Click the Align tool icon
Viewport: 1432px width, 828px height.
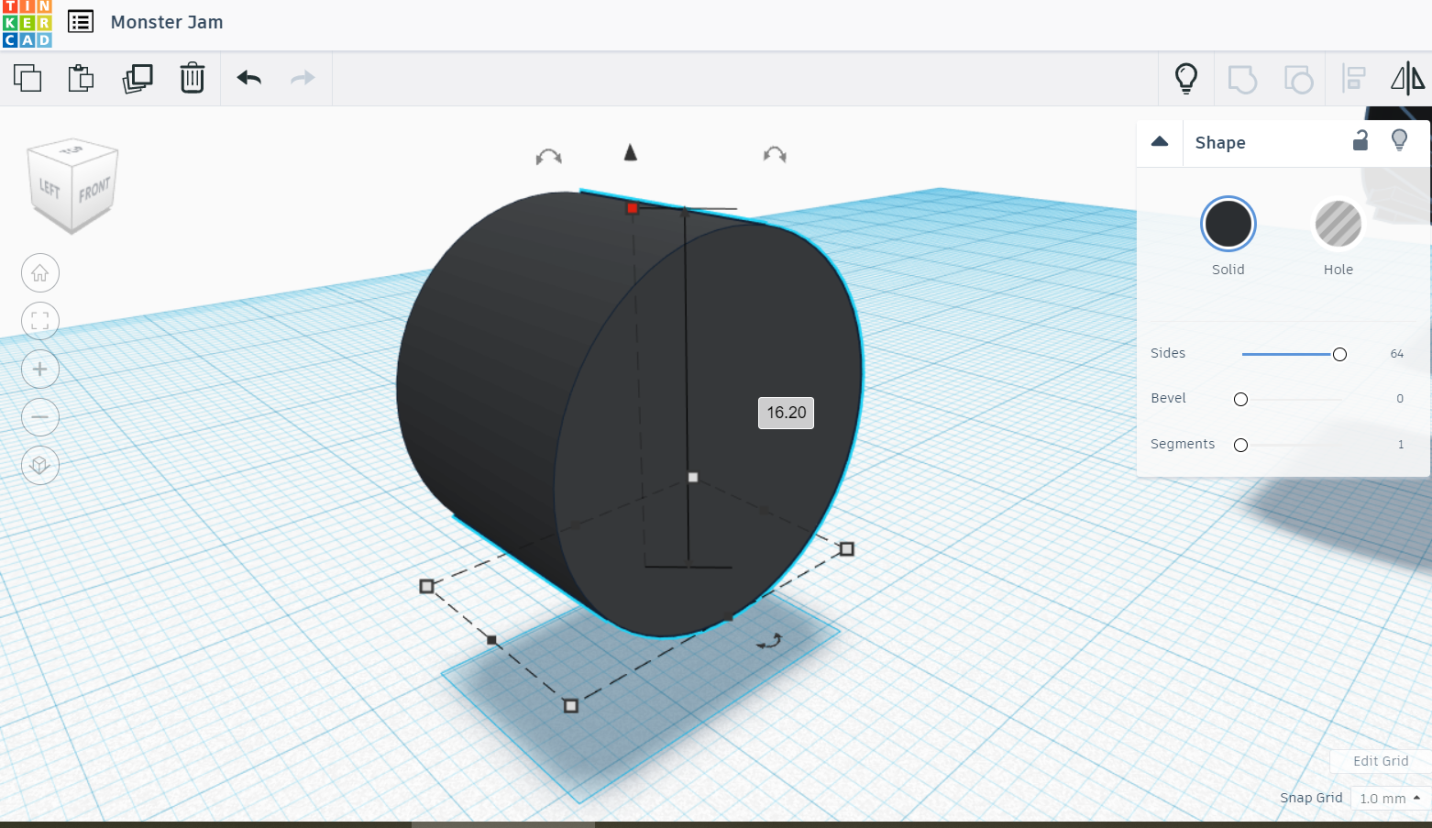[1354, 79]
